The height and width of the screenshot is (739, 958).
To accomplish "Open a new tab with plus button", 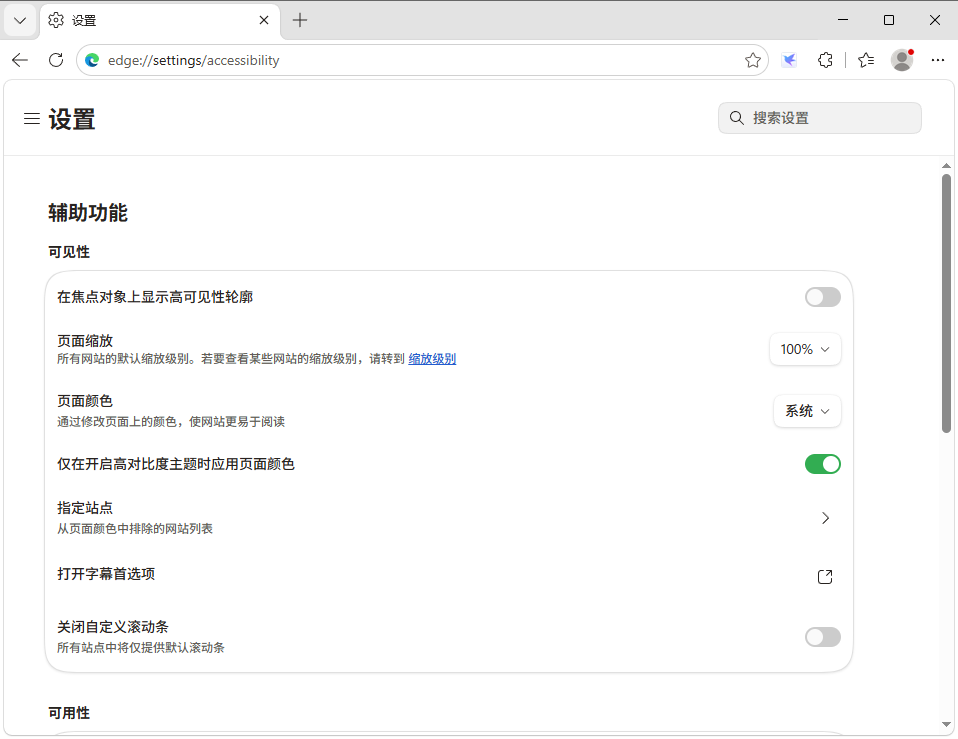I will point(300,20).
